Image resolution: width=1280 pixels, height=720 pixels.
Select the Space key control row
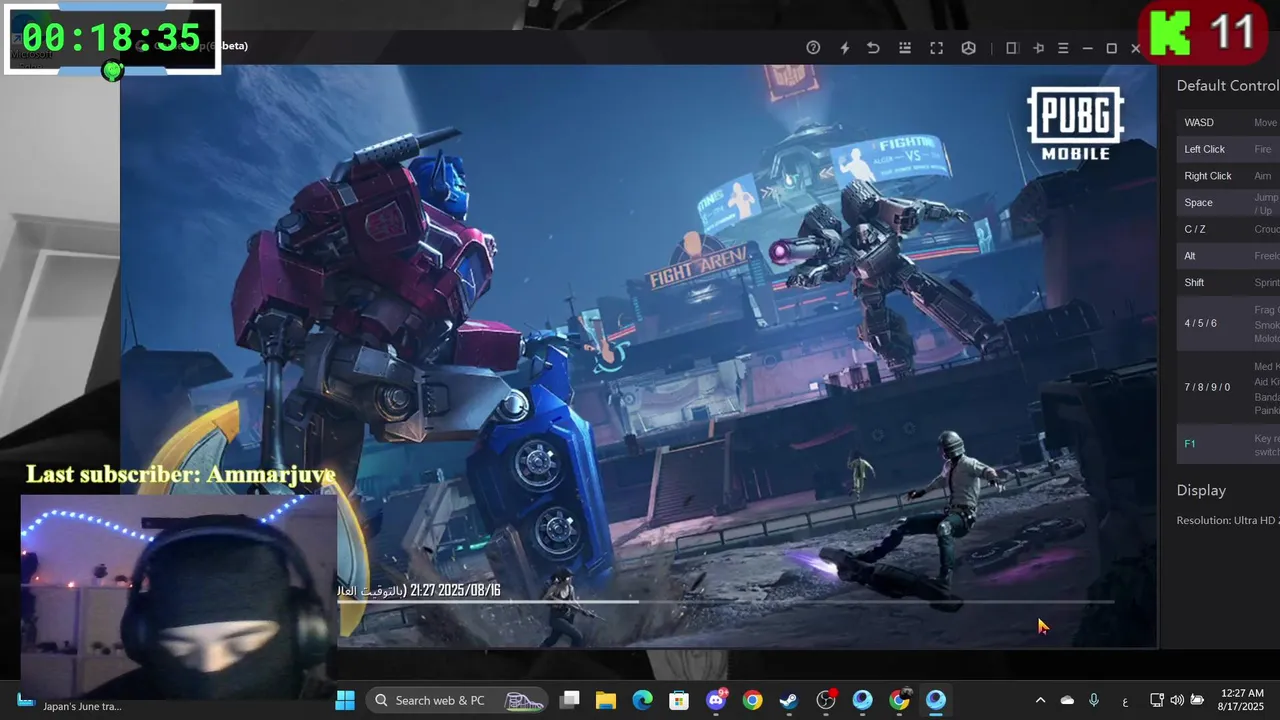point(1228,203)
